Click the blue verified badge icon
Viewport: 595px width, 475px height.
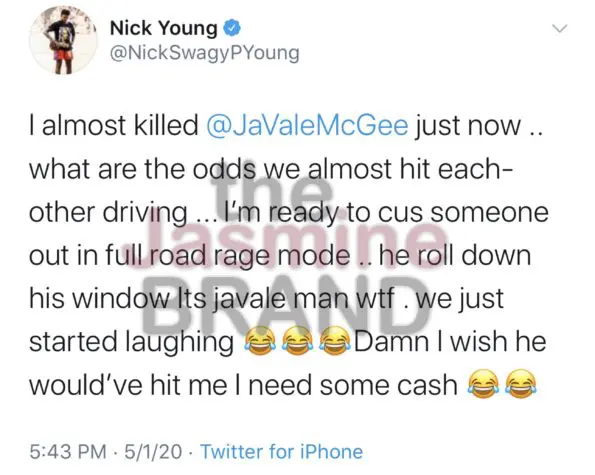click(x=231, y=28)
